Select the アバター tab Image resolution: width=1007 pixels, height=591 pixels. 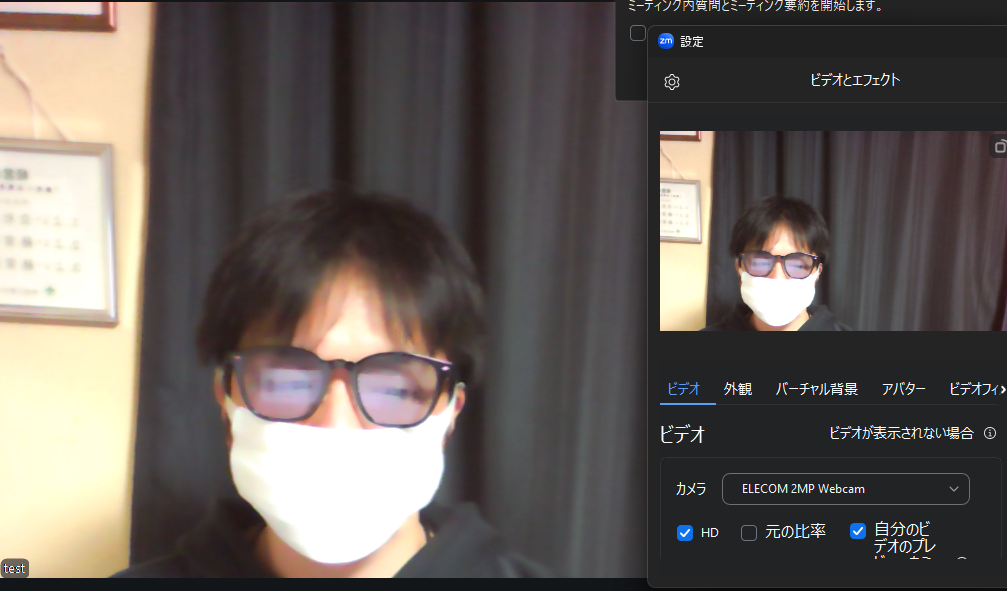coord(903,389)
